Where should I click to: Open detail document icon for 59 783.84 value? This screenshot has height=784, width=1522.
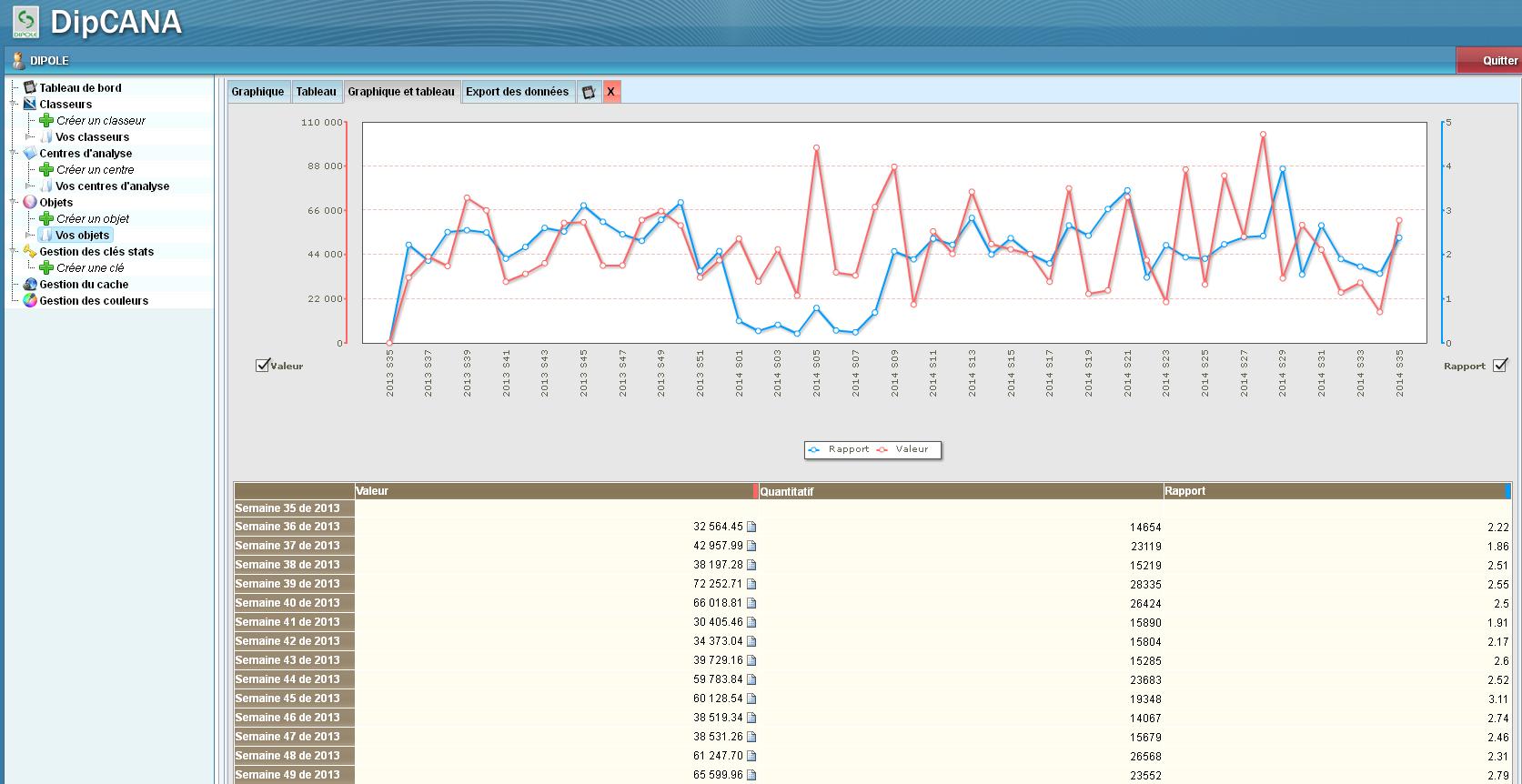click(x=751, y=679)
